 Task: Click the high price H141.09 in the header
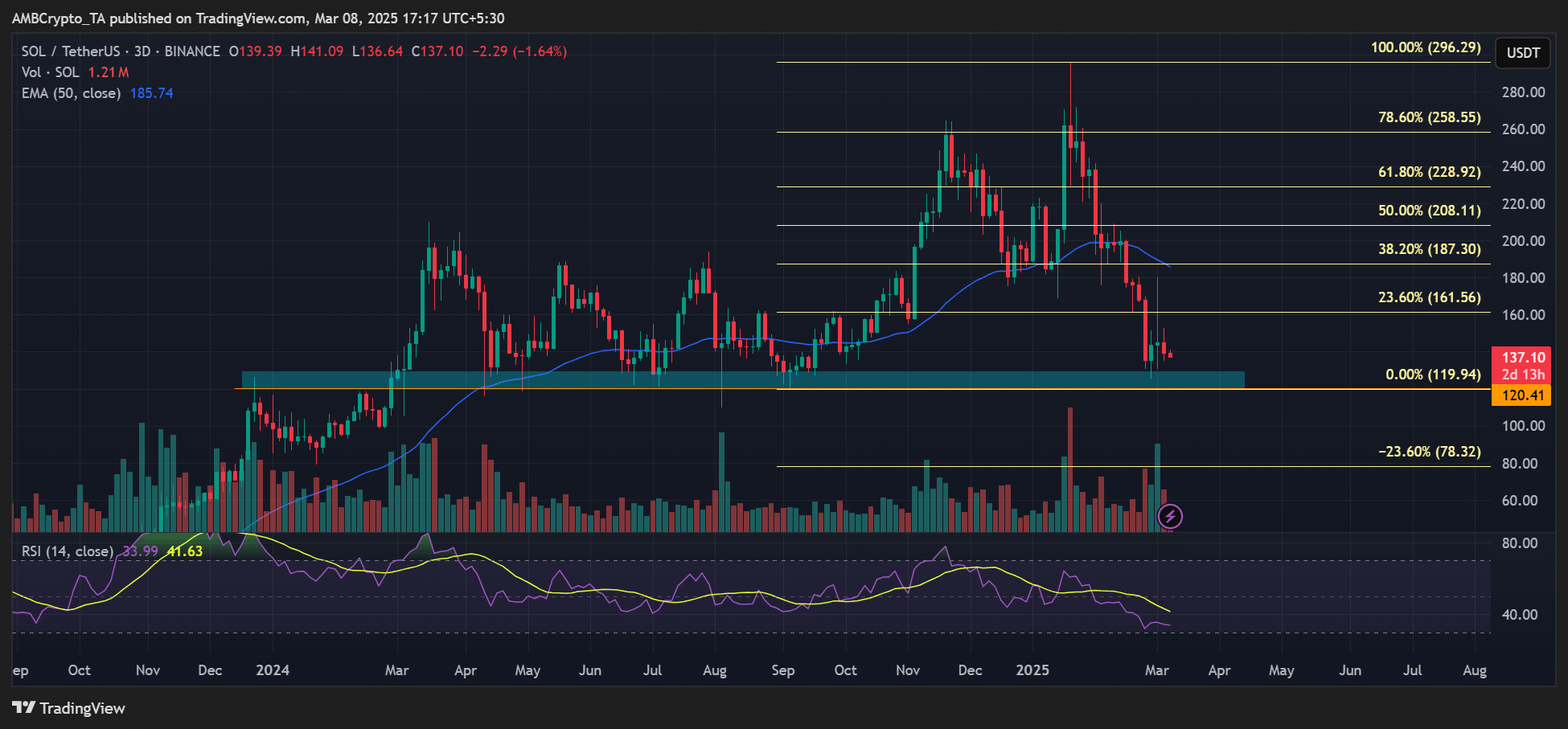(x=317, y=51)
